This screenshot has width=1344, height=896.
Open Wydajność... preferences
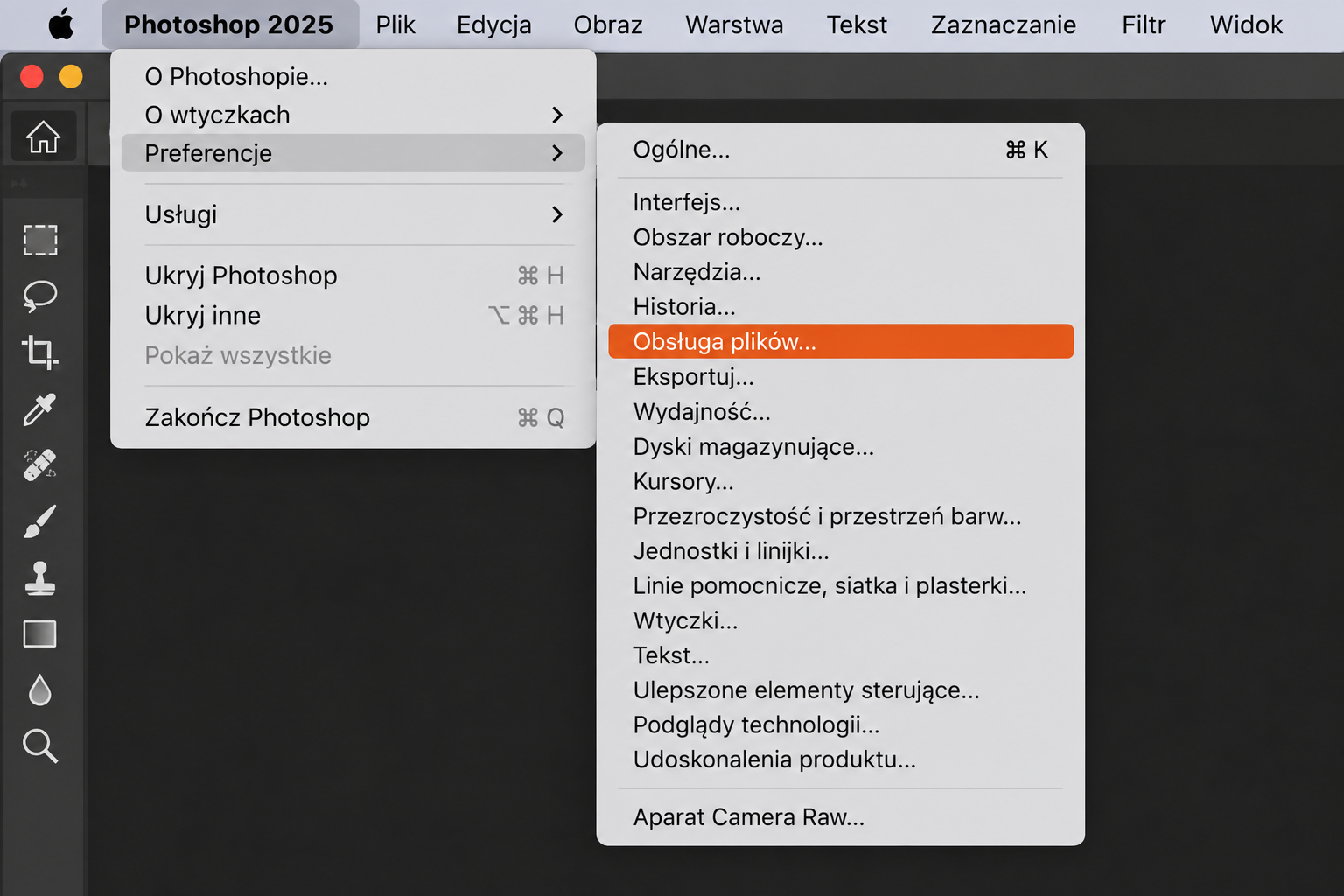click(841, 412)
